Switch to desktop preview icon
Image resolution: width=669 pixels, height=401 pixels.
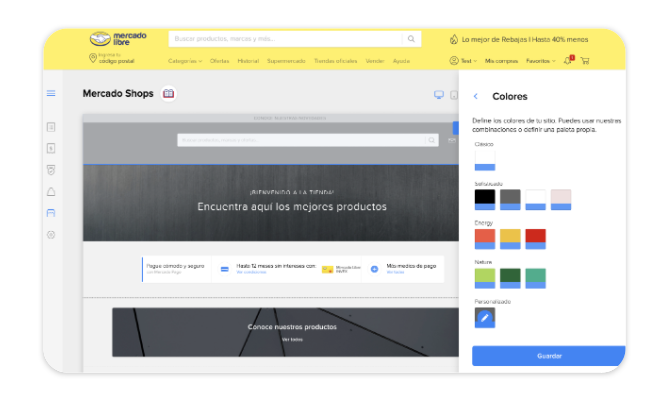[x=439, y=95]
